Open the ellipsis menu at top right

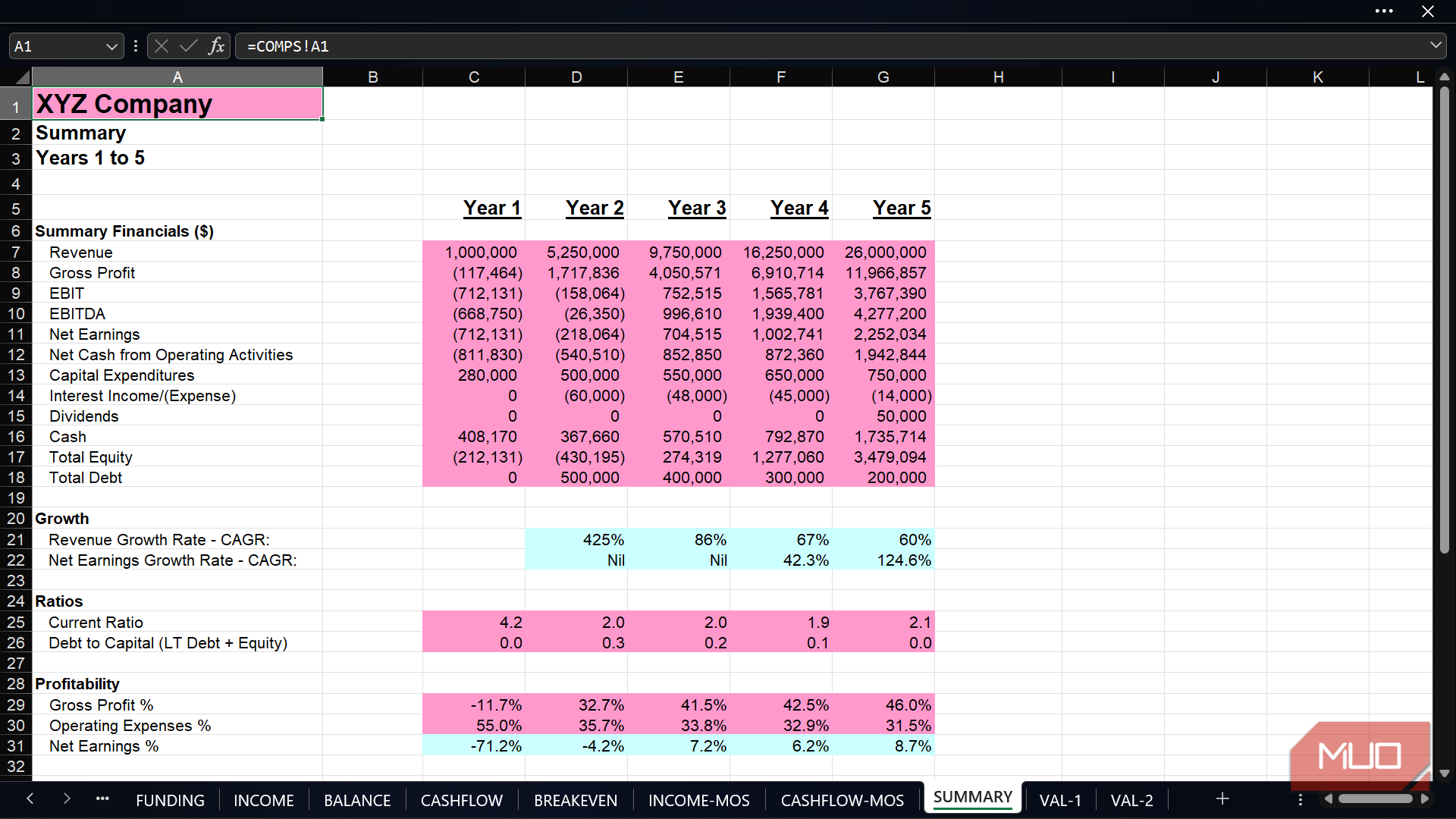pos(1384,11)
